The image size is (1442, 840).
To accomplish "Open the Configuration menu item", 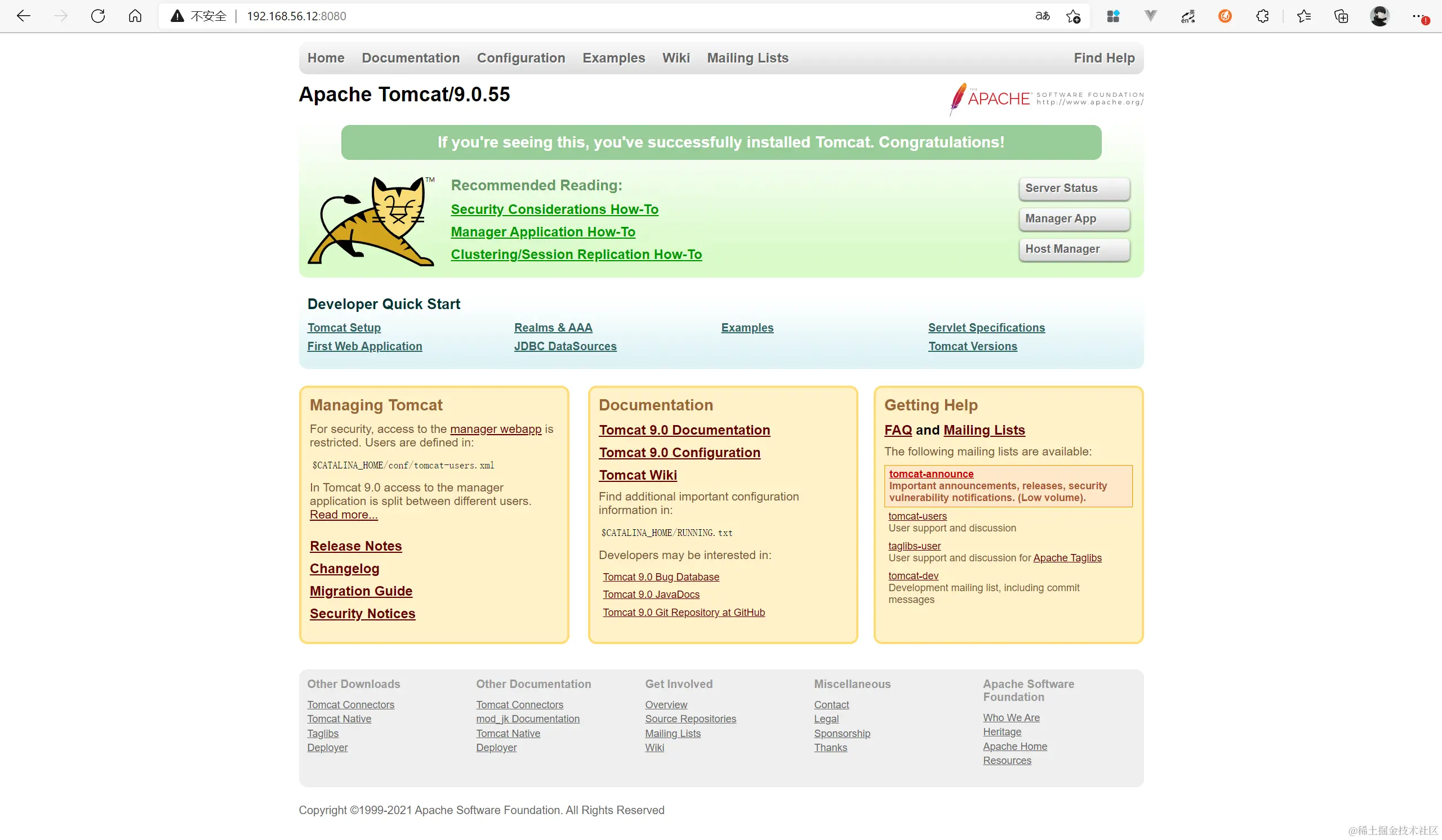I will [520, 58].
